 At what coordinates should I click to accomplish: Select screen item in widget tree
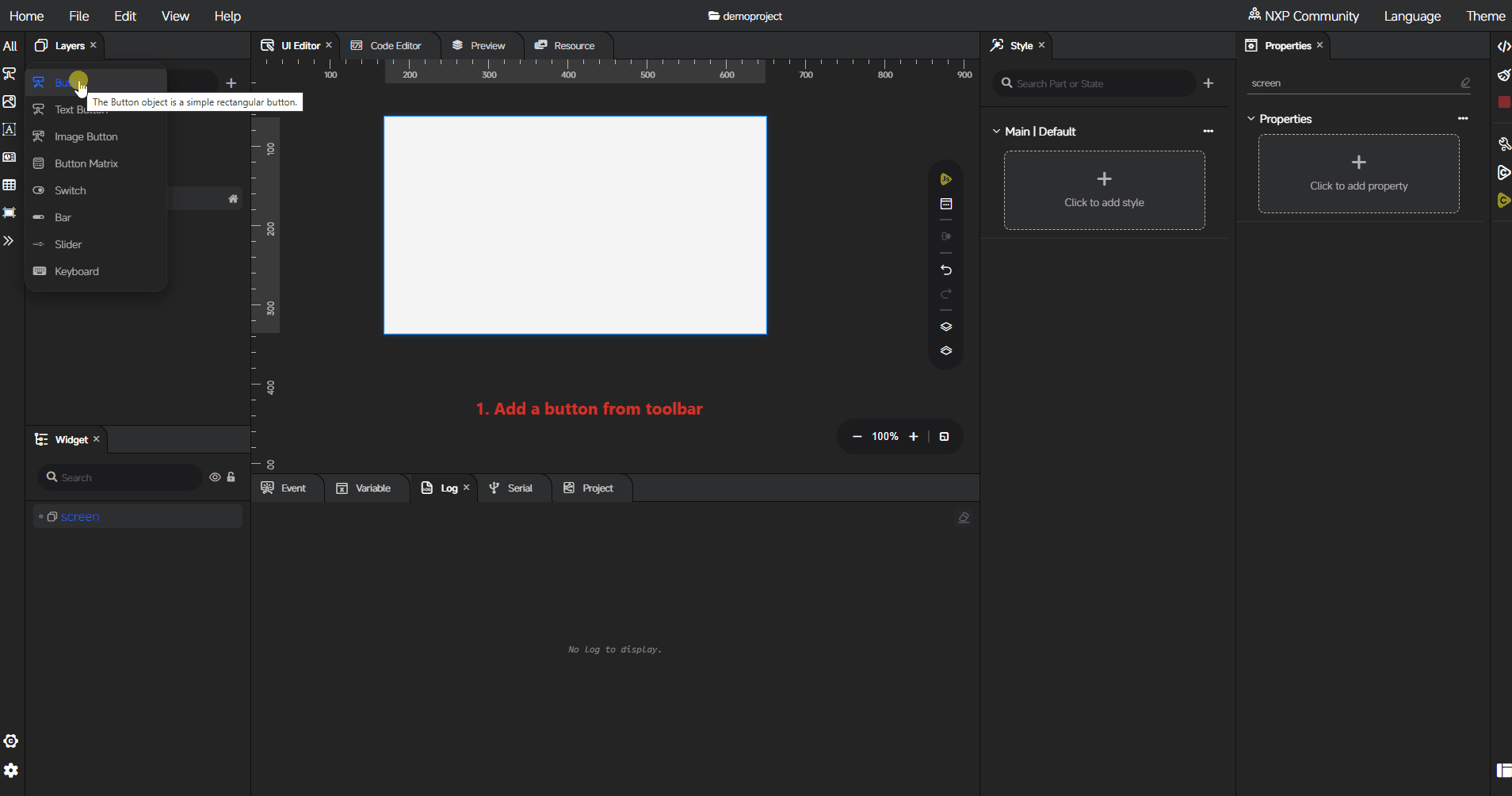point(138,516)
